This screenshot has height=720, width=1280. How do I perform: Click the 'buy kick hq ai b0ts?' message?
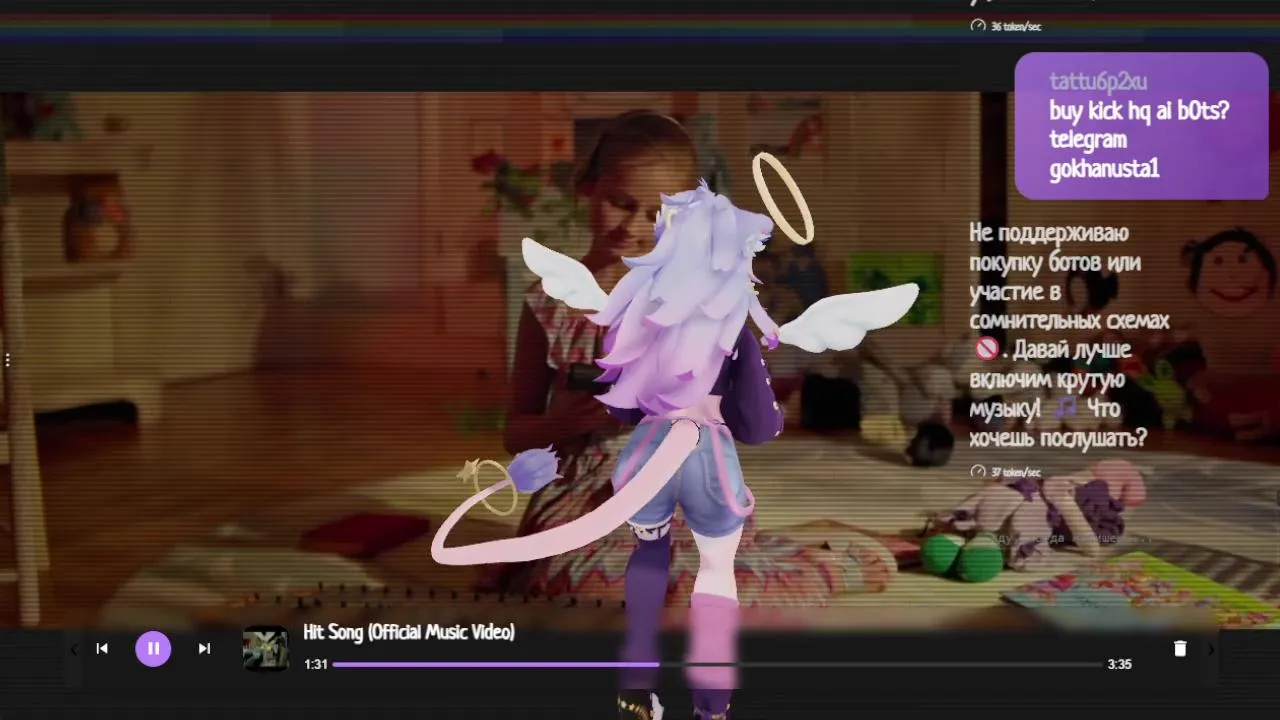coord(1139,111)
